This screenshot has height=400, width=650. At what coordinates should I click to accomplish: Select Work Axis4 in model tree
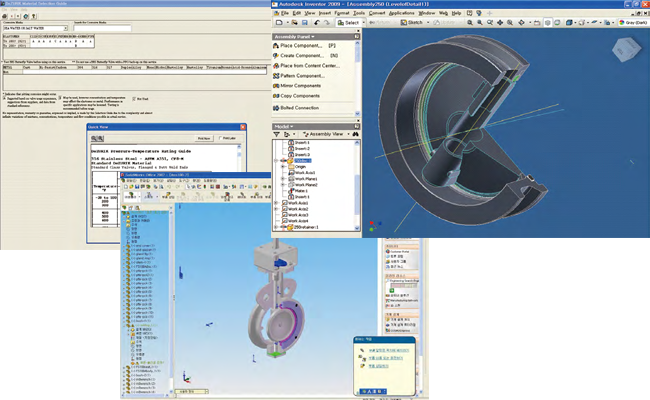point(295,221)
